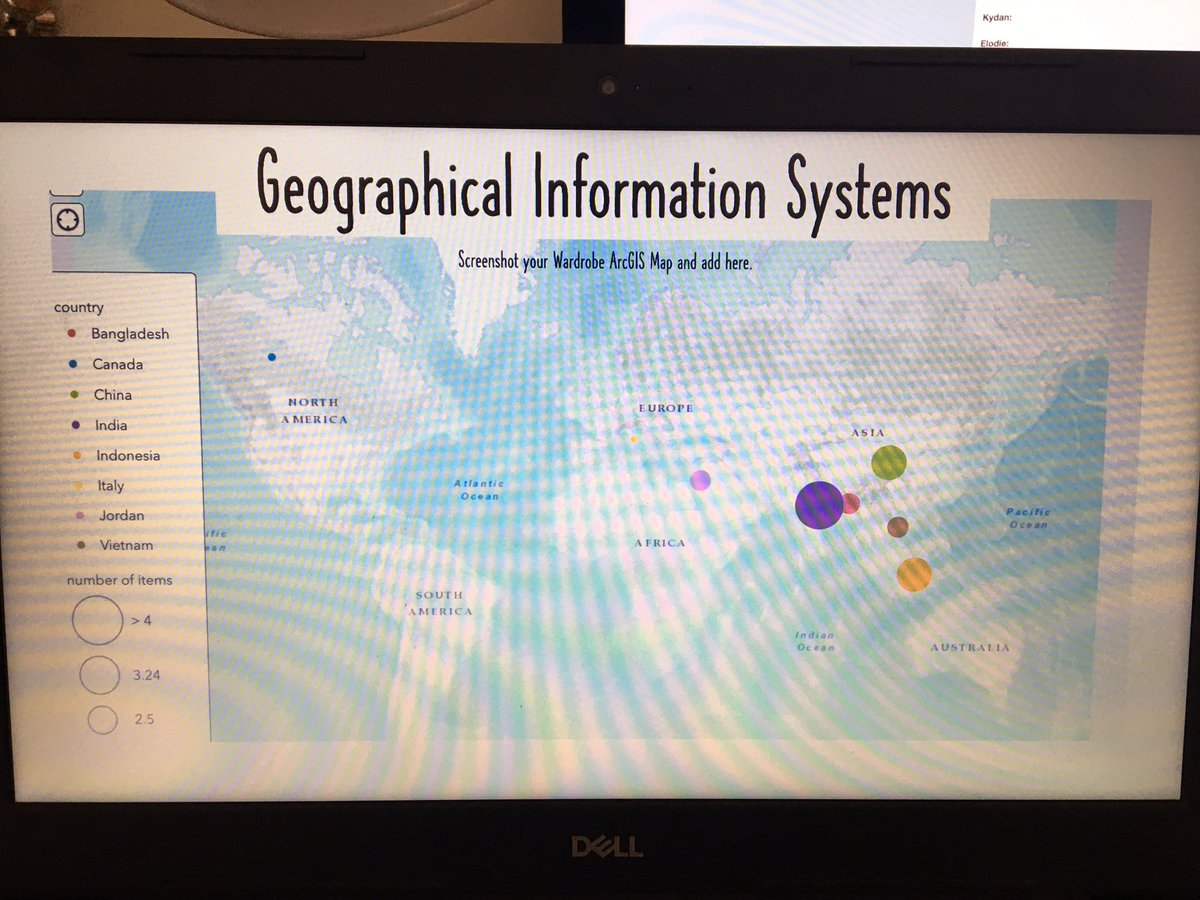Image resolution: width=1200 pixels, height=900 pixels.
Task: Click the 'Indian Ocean' map label
Action: [x=815, y=641]
